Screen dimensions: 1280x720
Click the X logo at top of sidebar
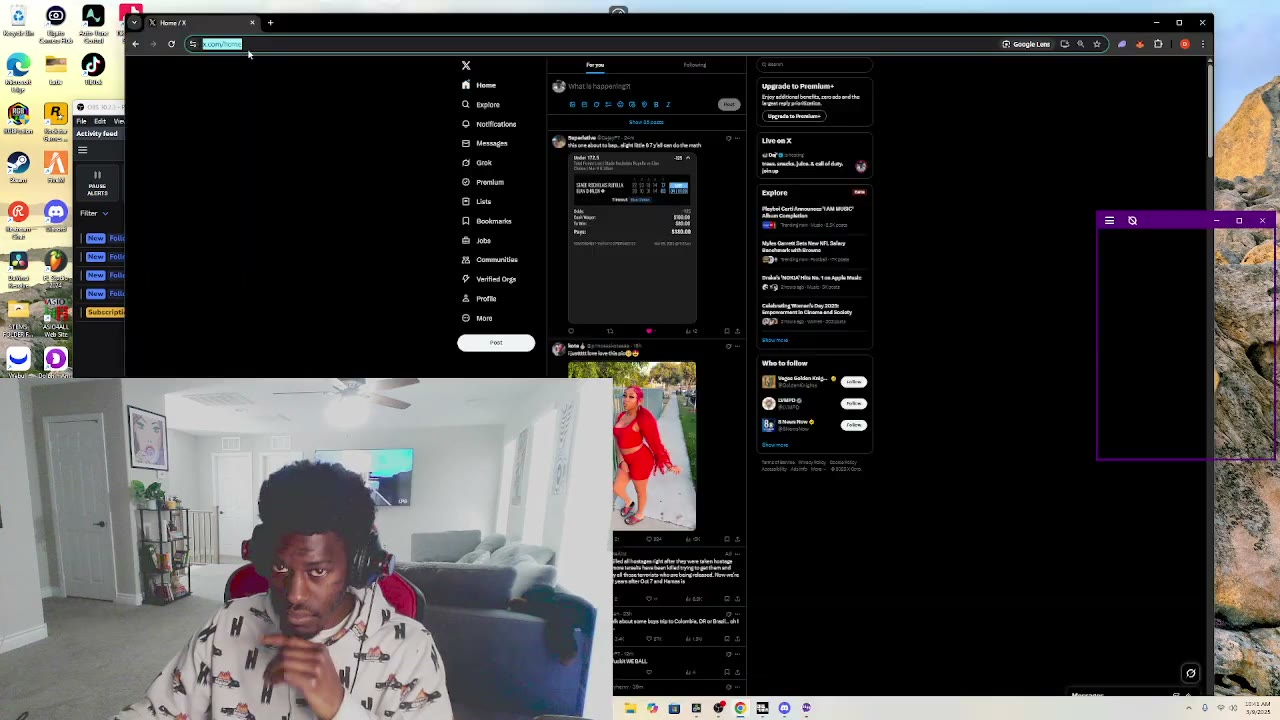[466, 65]
